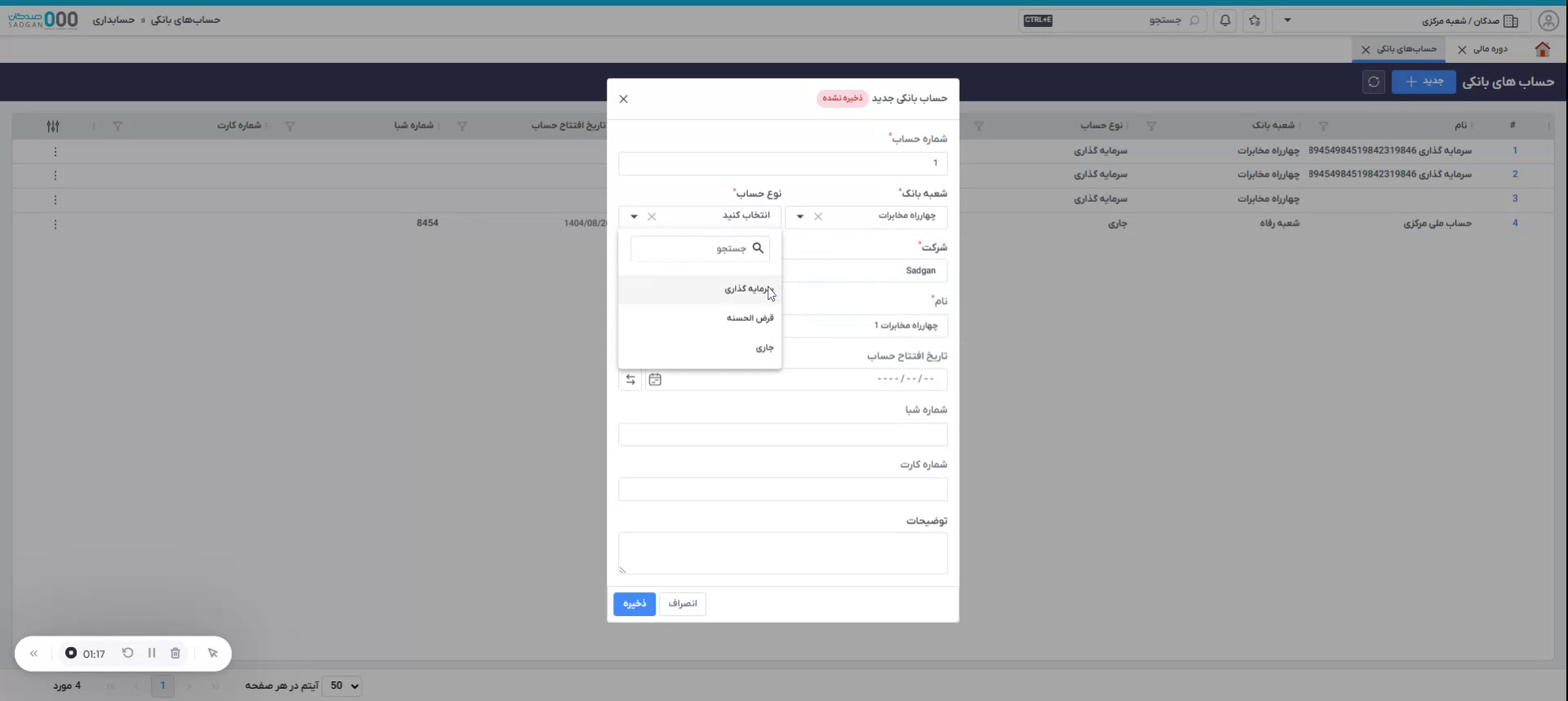Open row 1 actions menu
Screen dimensions: 1568x701
56,152
